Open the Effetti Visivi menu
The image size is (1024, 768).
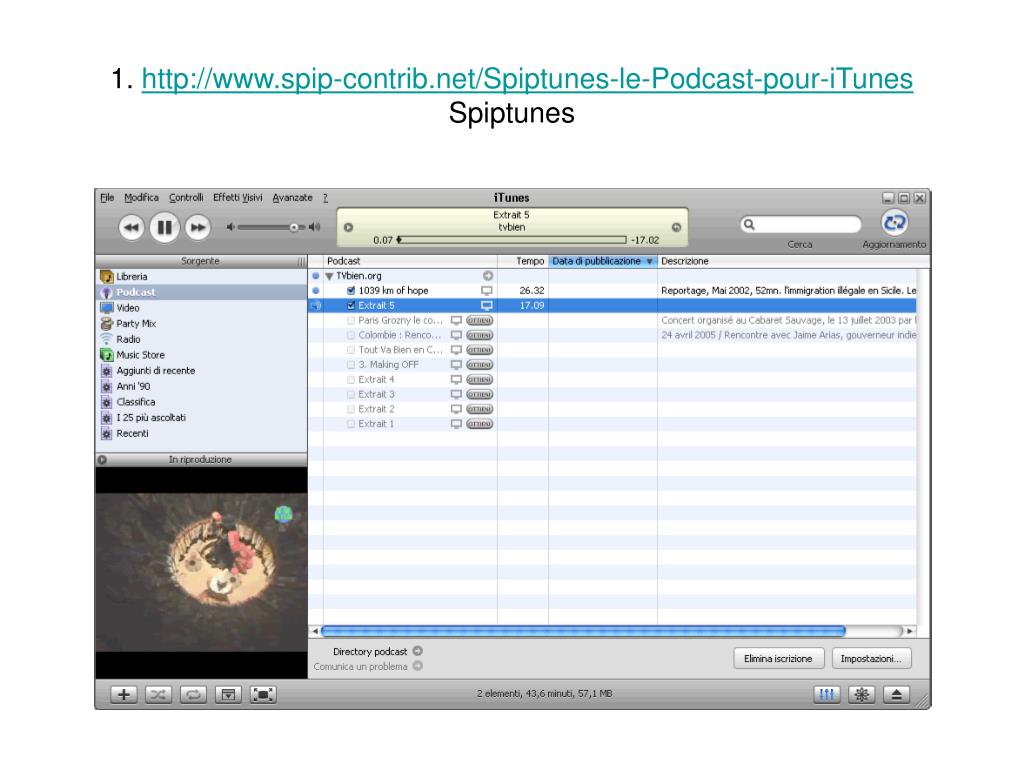tap(238, 197)
